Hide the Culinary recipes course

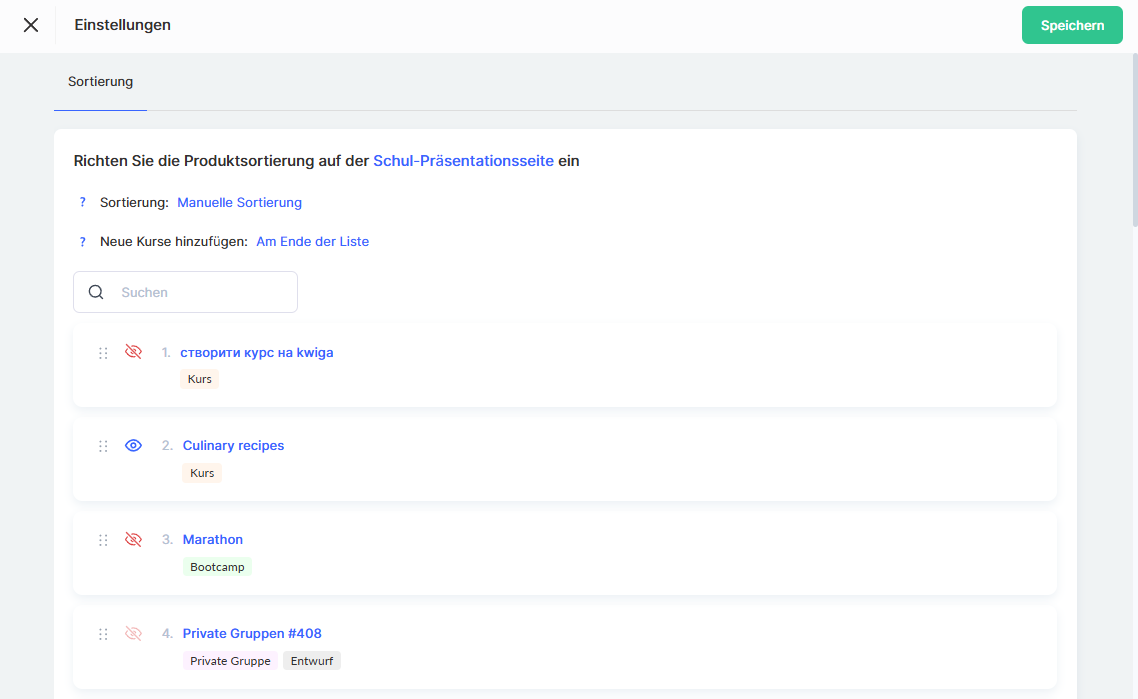coord(133,446)
